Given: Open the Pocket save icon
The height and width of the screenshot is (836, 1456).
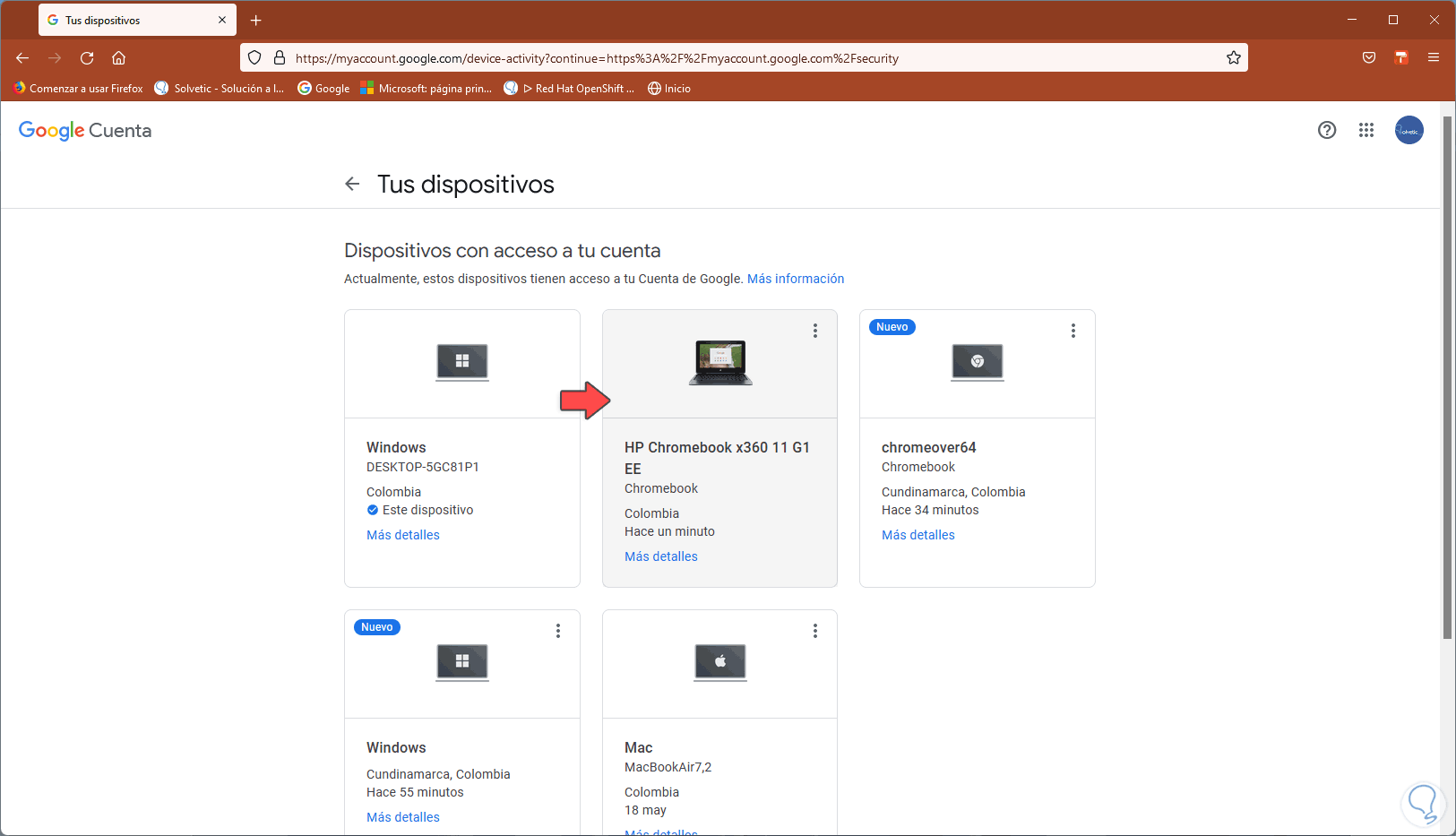Looking at the screenshot, I should pyautogui.click(x=1369, y=58).
